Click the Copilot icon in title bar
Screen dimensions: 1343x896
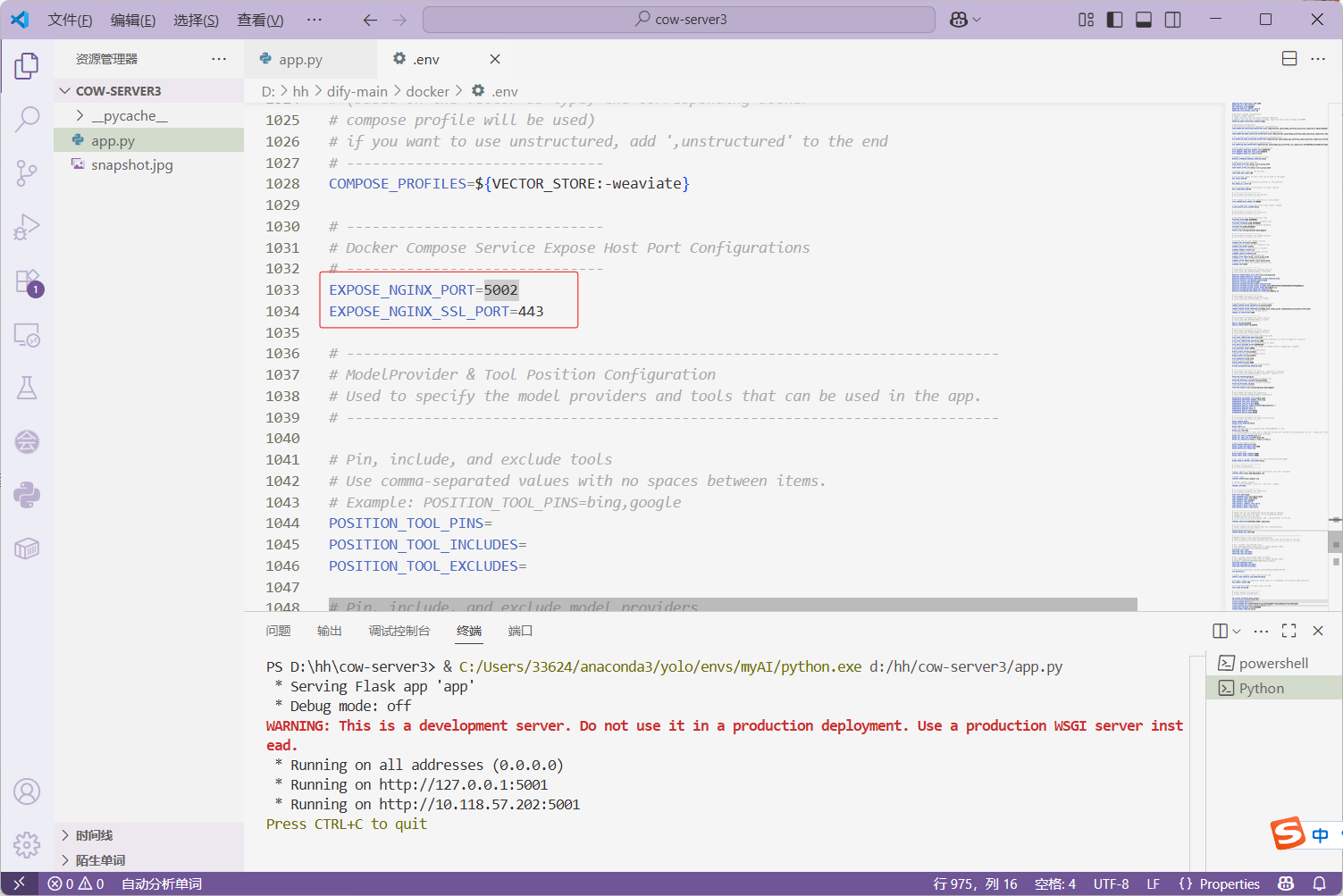tap(959, 20)
